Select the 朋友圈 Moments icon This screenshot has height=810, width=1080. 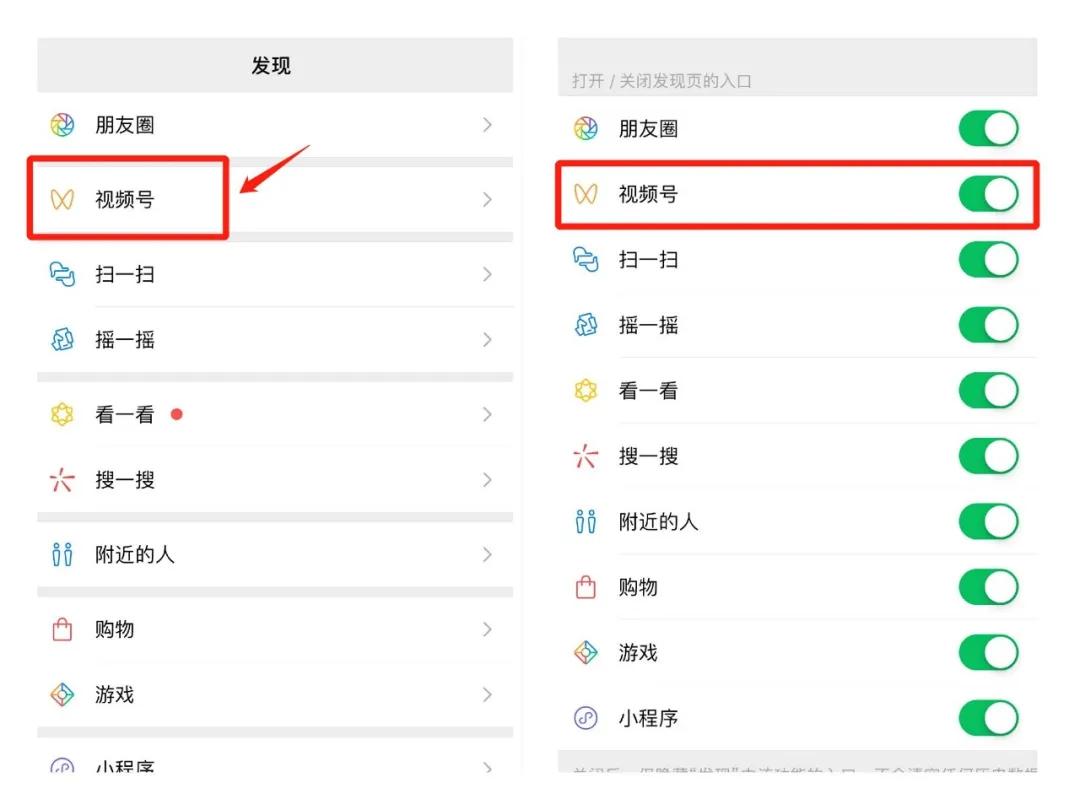coord(62,125)
